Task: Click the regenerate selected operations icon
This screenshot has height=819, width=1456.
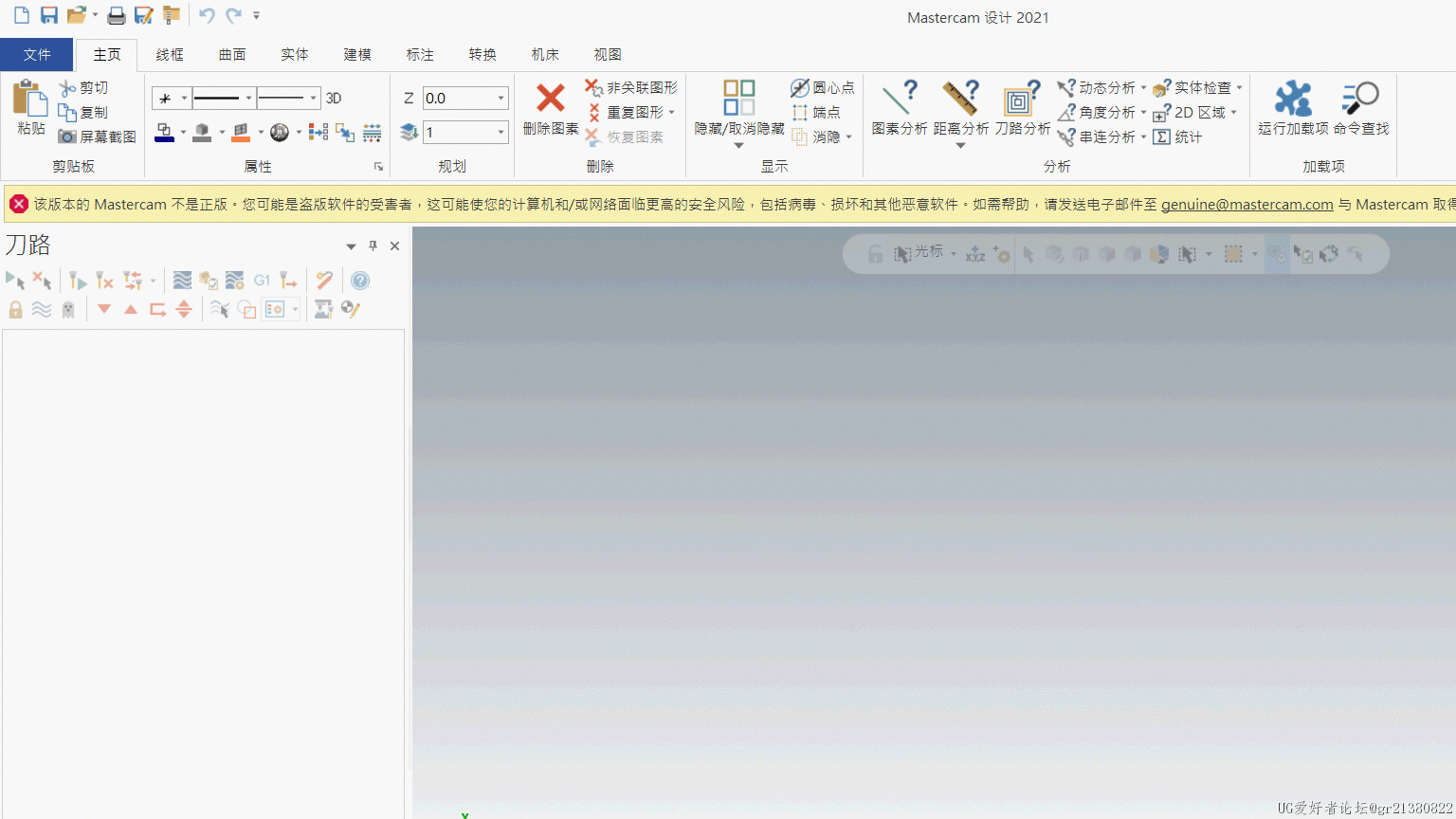Action: [x=78, y=281]
